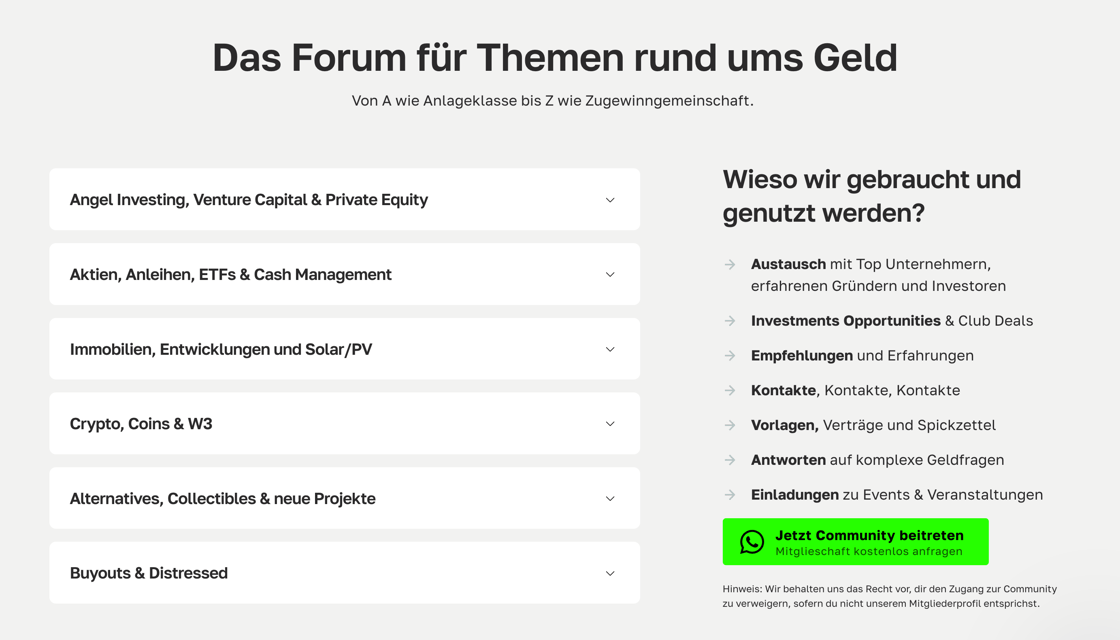The height and width of the screenshot is (640, 1120).
Task: Expand Angel Investing, Venture Capital chevron
Action: [x=610, y=200]
